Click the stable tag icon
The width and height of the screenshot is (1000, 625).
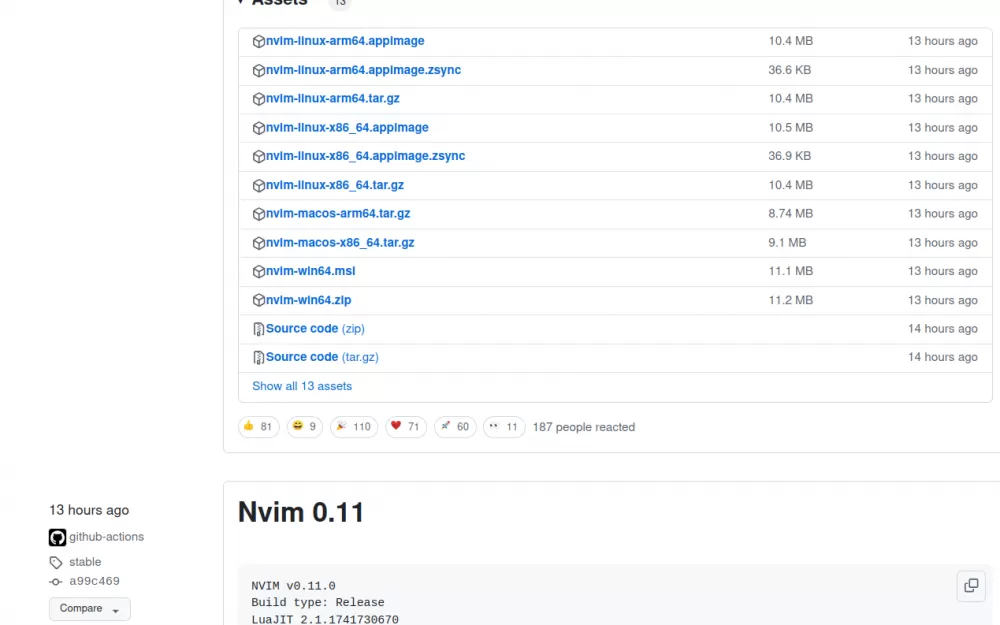coord(56,562)
